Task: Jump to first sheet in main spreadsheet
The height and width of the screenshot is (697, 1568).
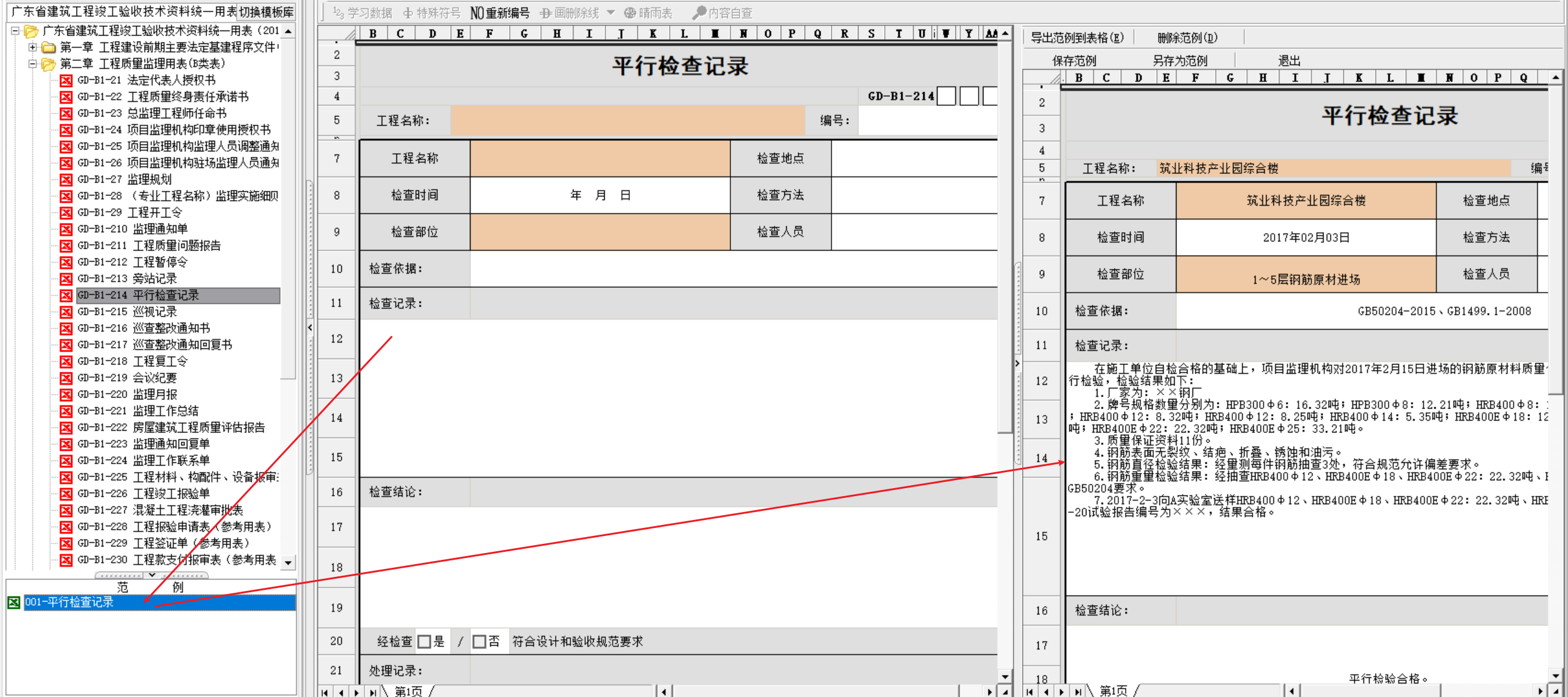Action: (325, 691)
